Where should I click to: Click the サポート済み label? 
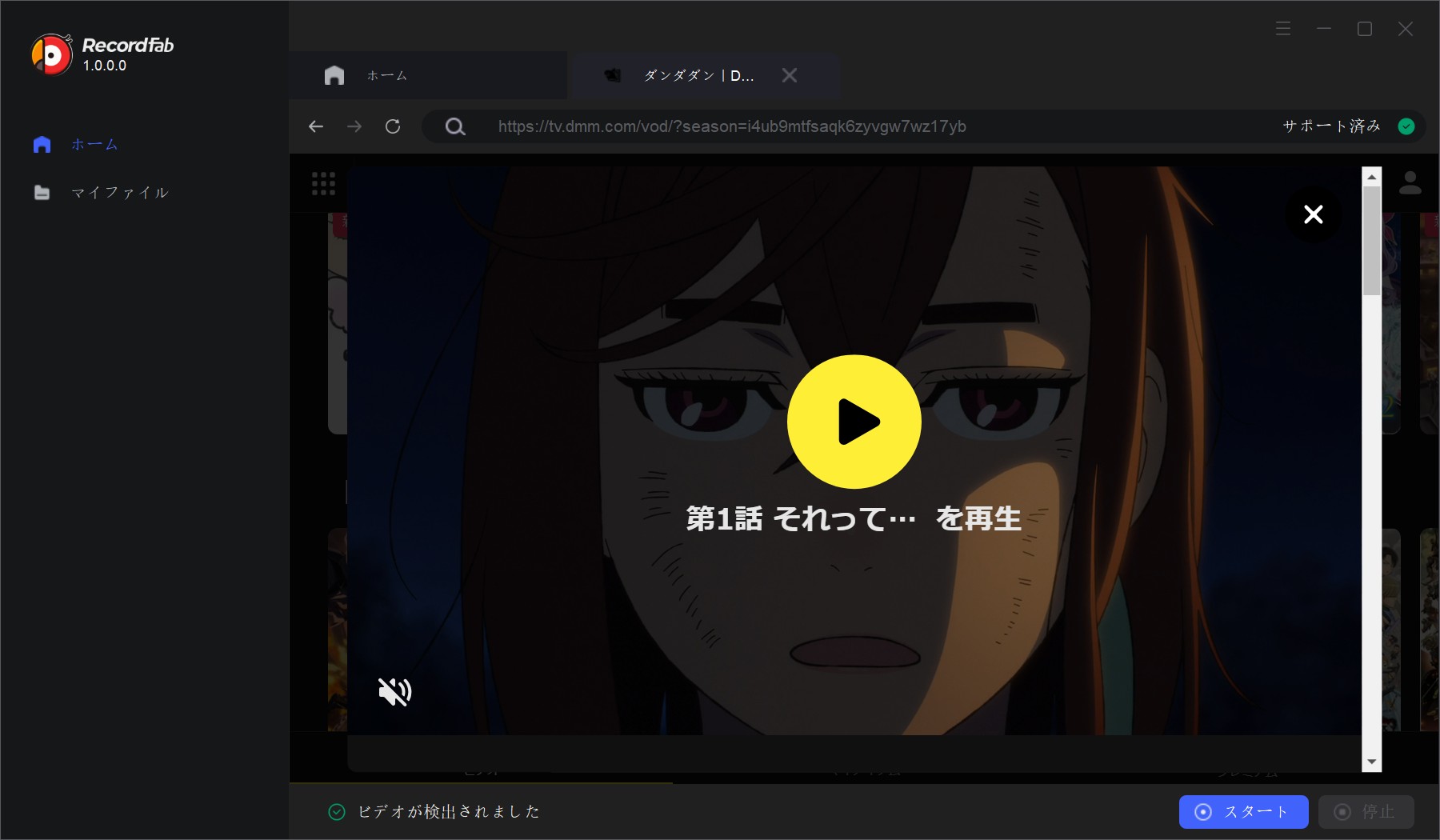(x=1332, y=126)
